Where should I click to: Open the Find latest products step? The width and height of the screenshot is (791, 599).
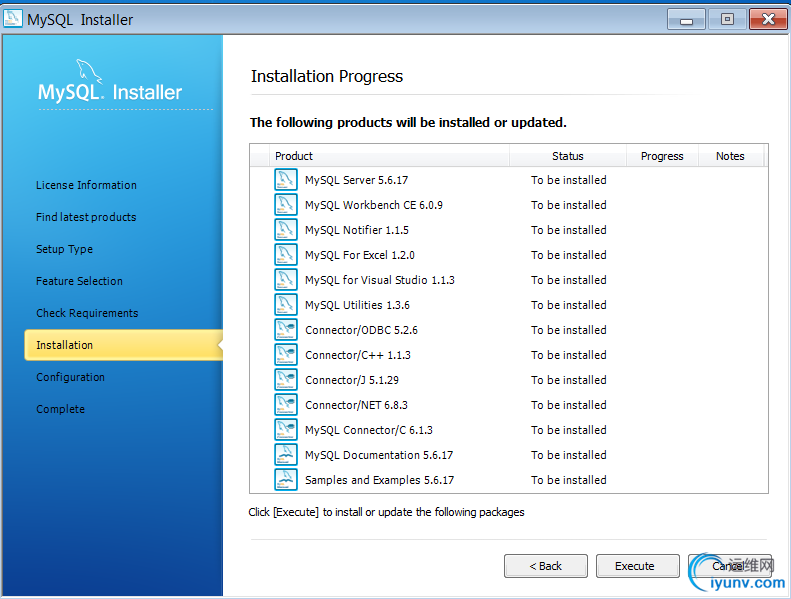coord(86,217)
